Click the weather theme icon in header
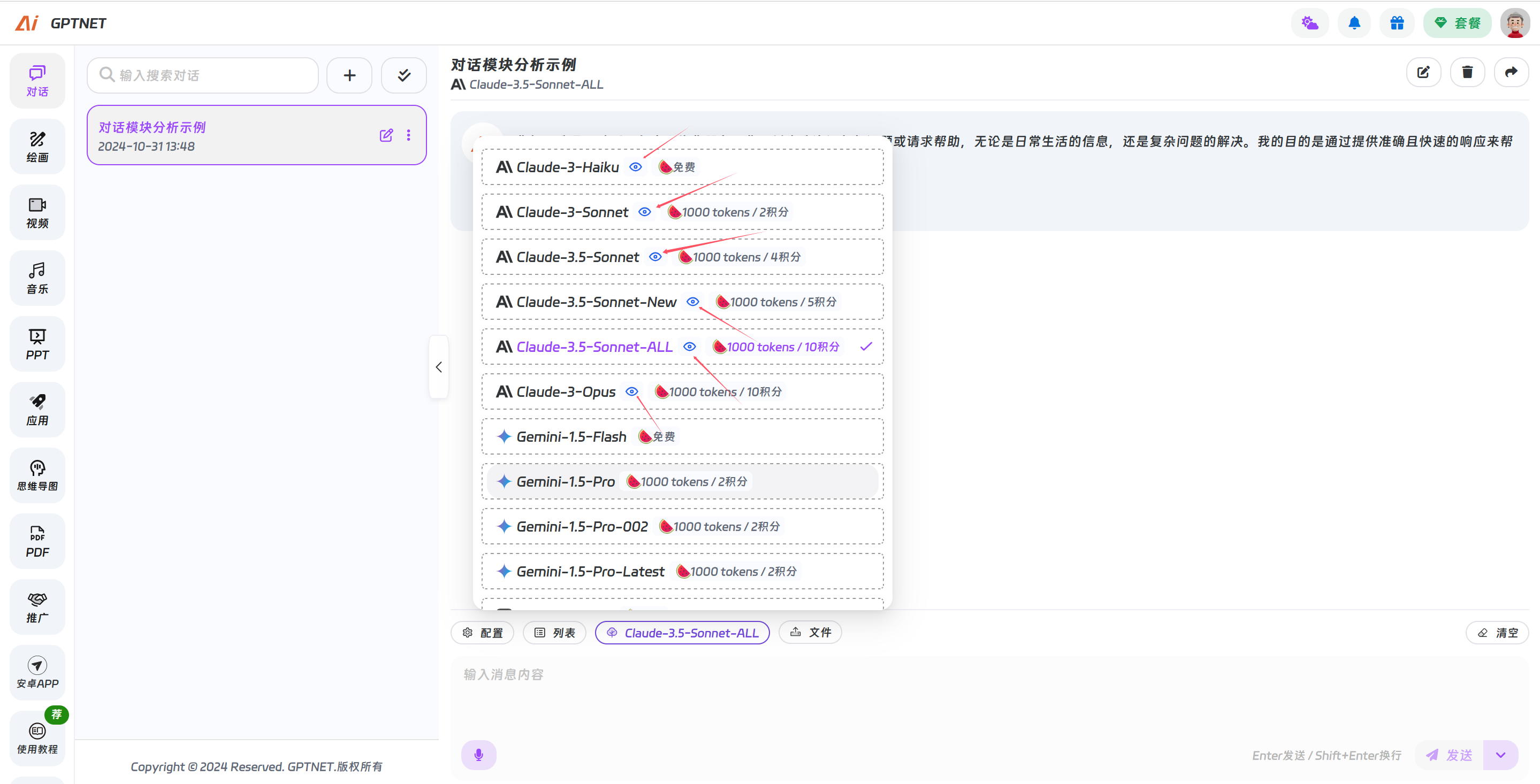 click(1310, 24)
